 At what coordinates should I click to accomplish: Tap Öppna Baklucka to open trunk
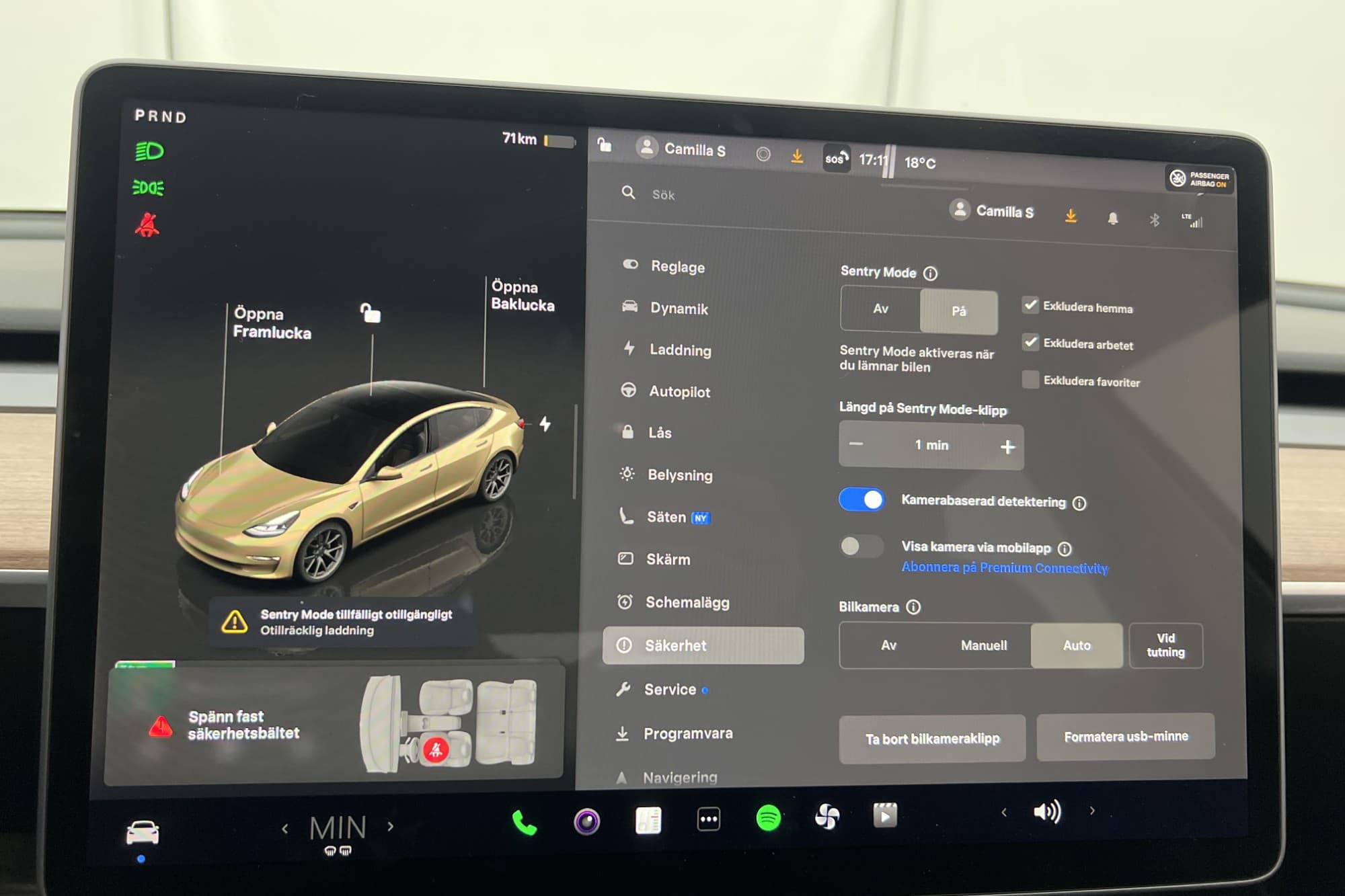coord(523,296)
